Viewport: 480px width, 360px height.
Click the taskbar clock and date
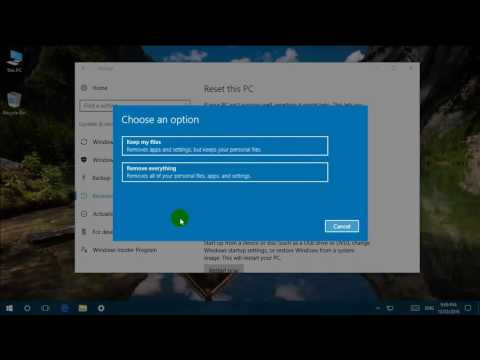[448, 308]
